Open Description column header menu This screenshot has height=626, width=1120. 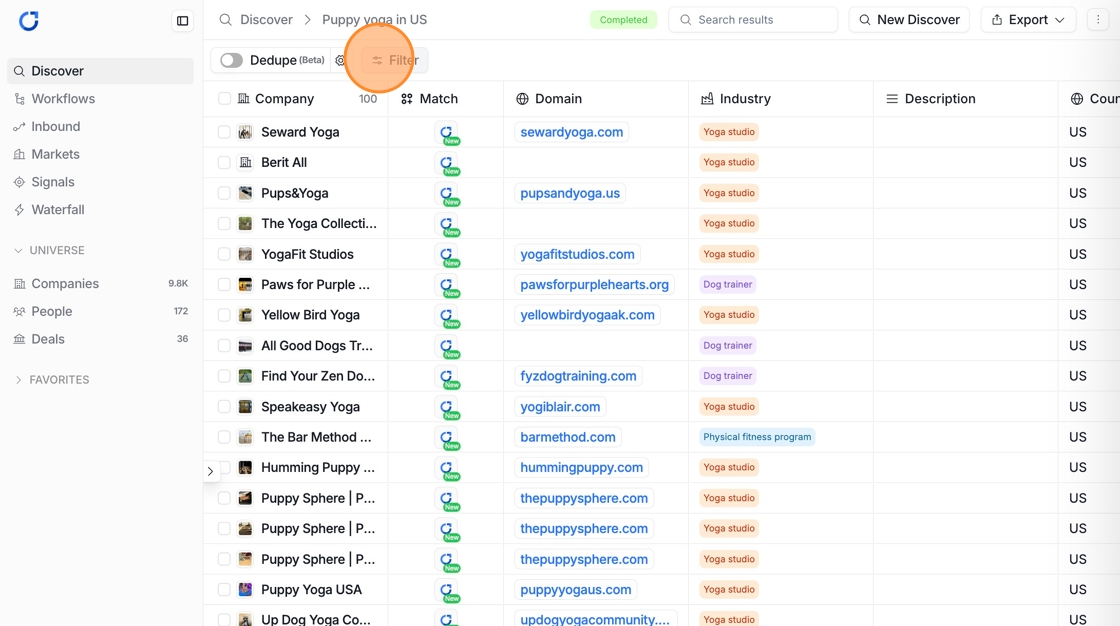click(x=966, y=99)
